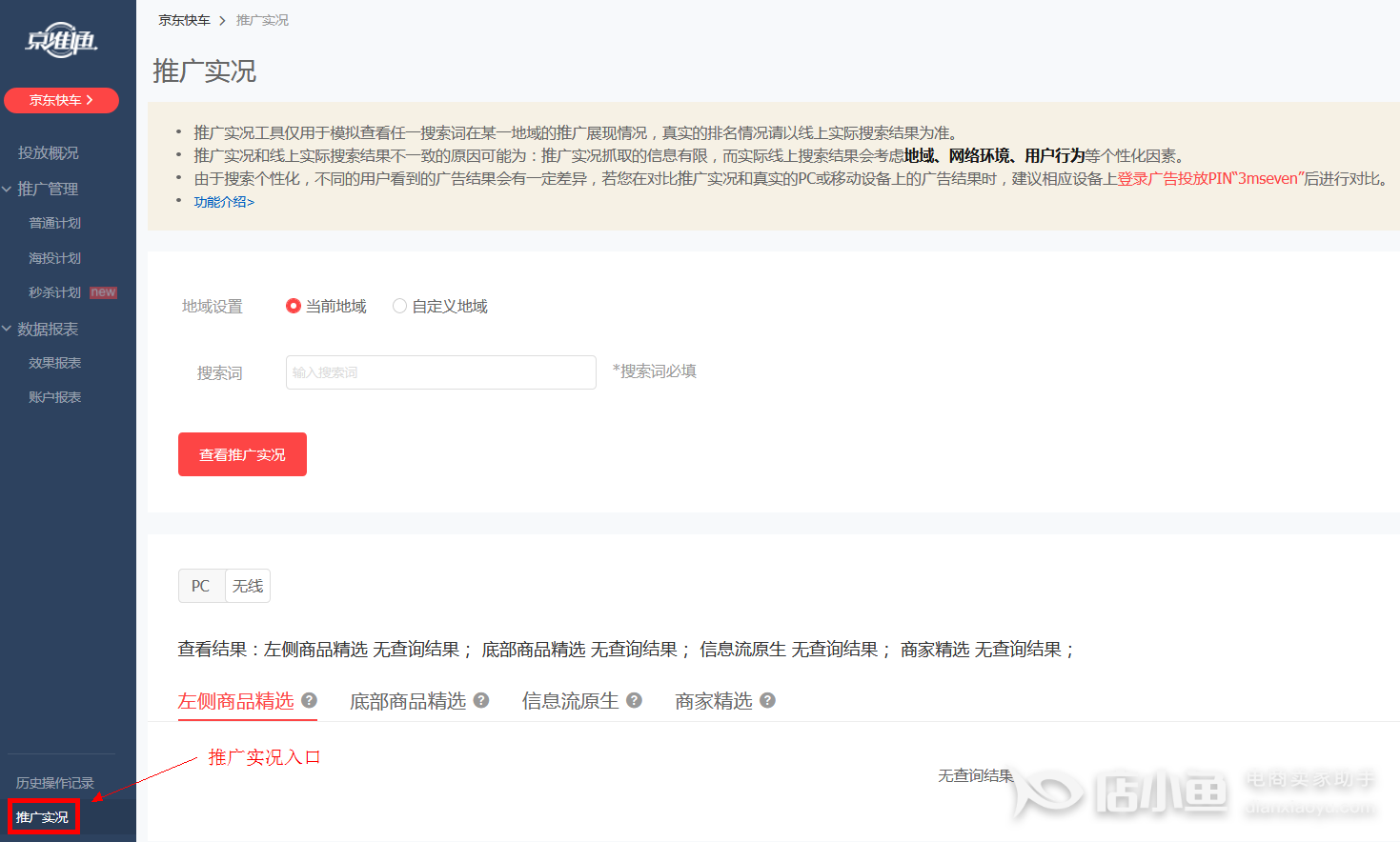Click the 京东快车 breadcrumb link

point(184,20)
